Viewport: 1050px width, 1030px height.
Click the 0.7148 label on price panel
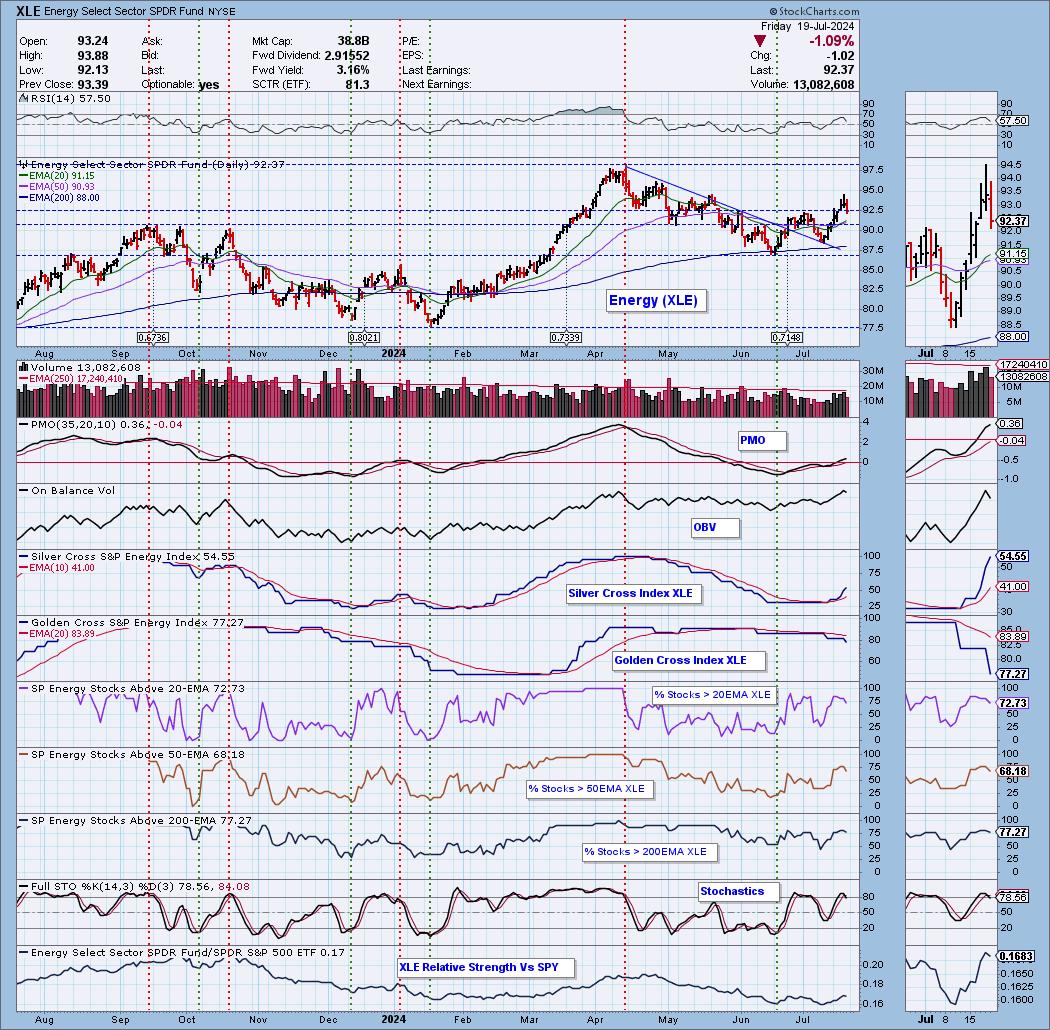[787, 338]
